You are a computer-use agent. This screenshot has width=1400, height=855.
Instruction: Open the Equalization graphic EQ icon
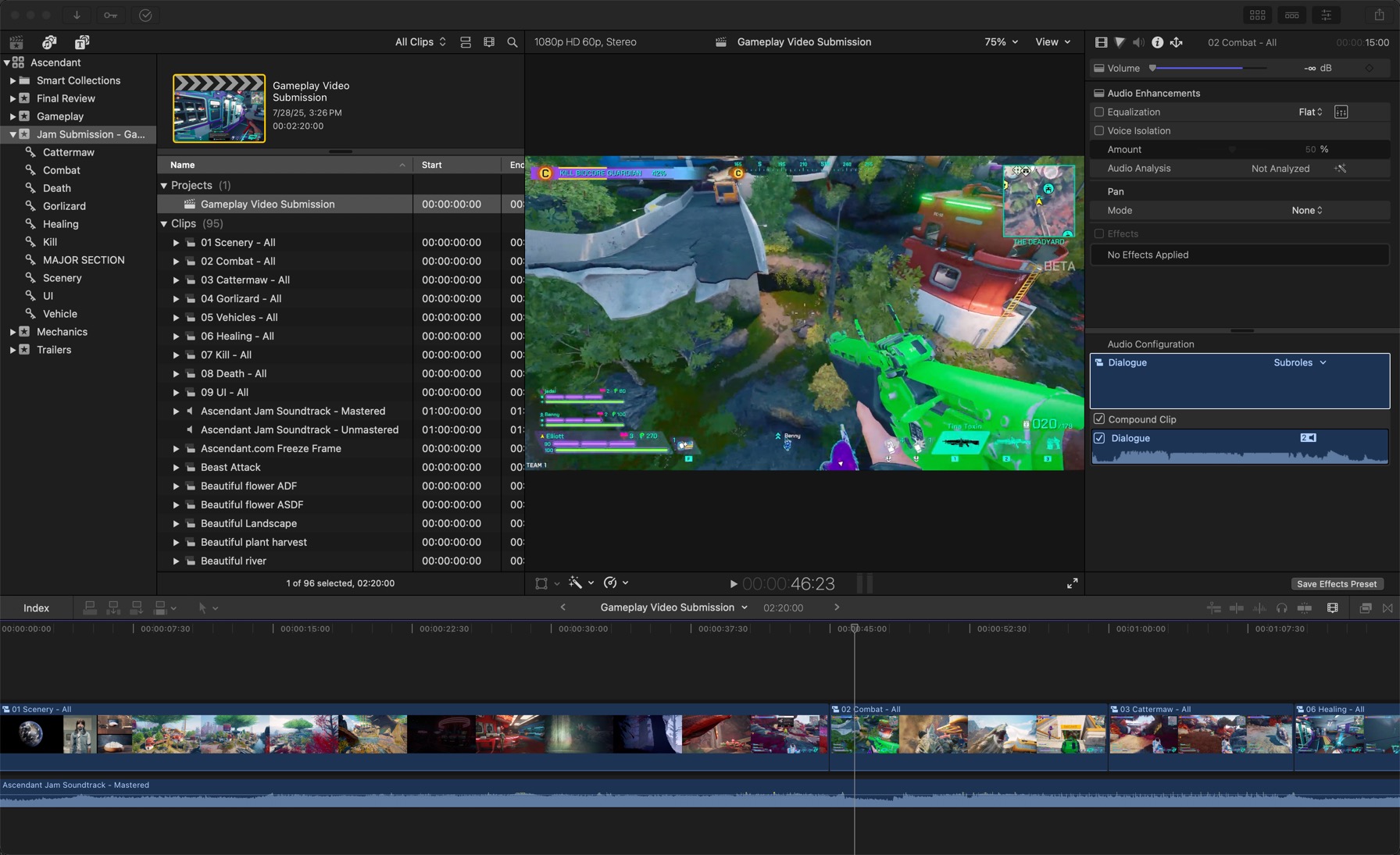(x=1341, y=112)
